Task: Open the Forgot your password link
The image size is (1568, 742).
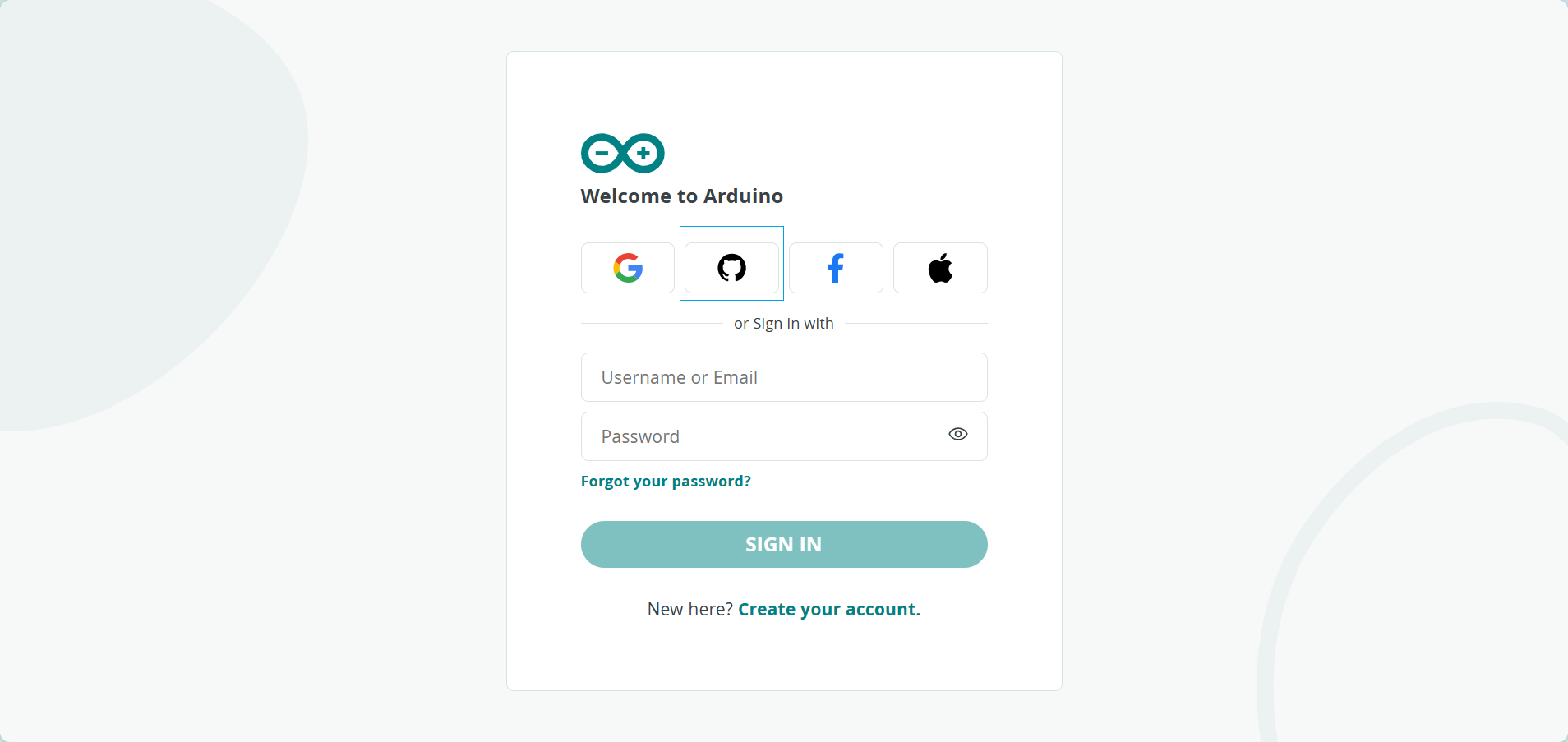Action: [x=666, y=482]
